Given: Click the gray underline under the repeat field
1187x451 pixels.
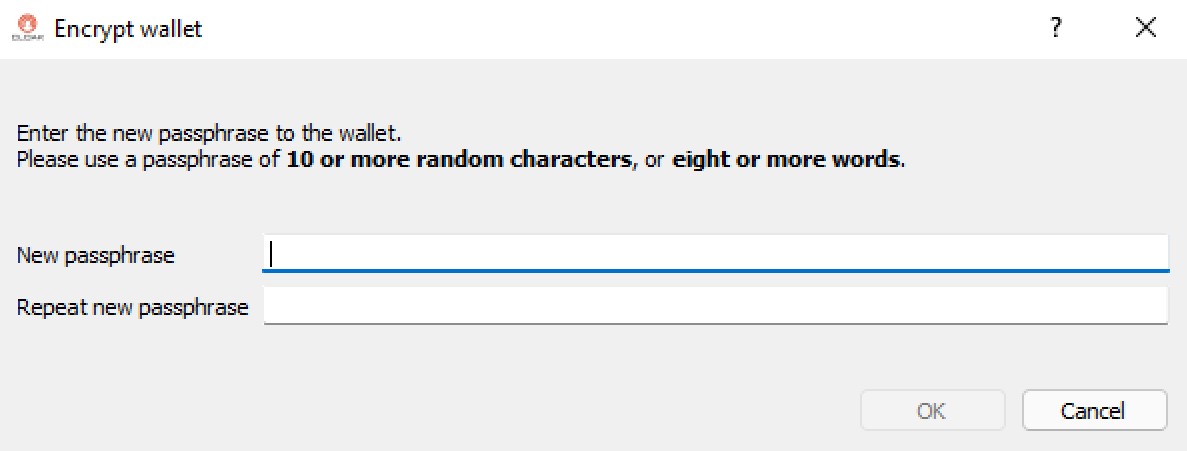Looking at the screenshot, I should click(715, 324).
